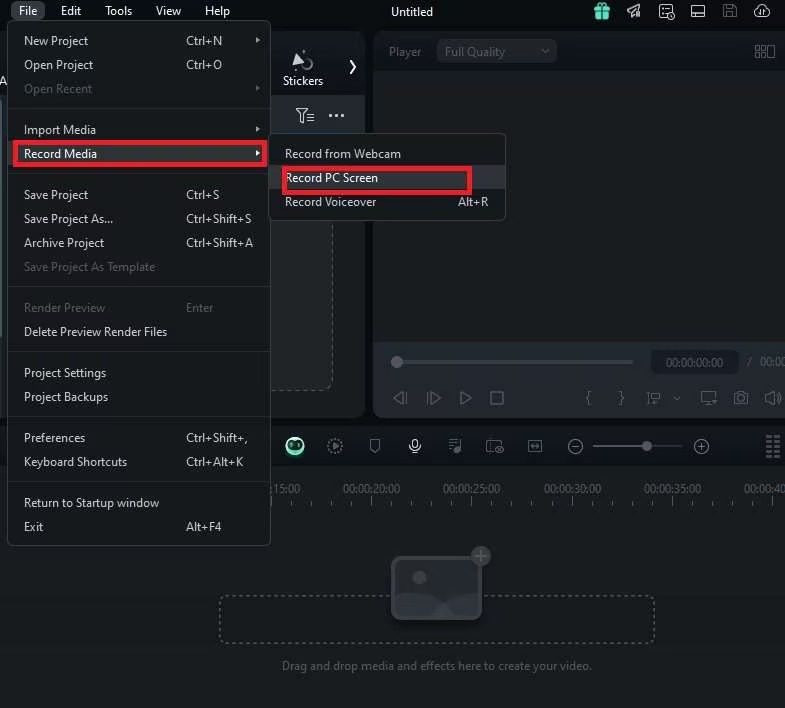Open Project Backups

click(x=139, y=397)
